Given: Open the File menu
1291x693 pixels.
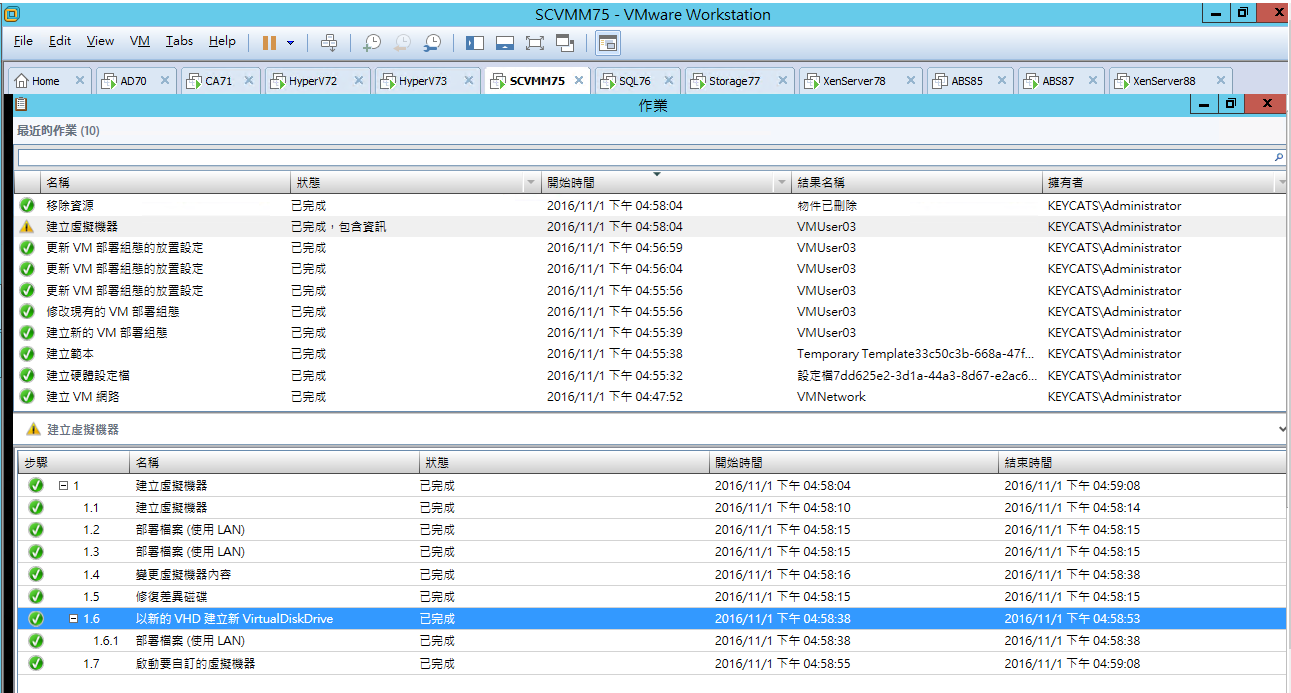Looking at the screenshot, I should (23, 41).
